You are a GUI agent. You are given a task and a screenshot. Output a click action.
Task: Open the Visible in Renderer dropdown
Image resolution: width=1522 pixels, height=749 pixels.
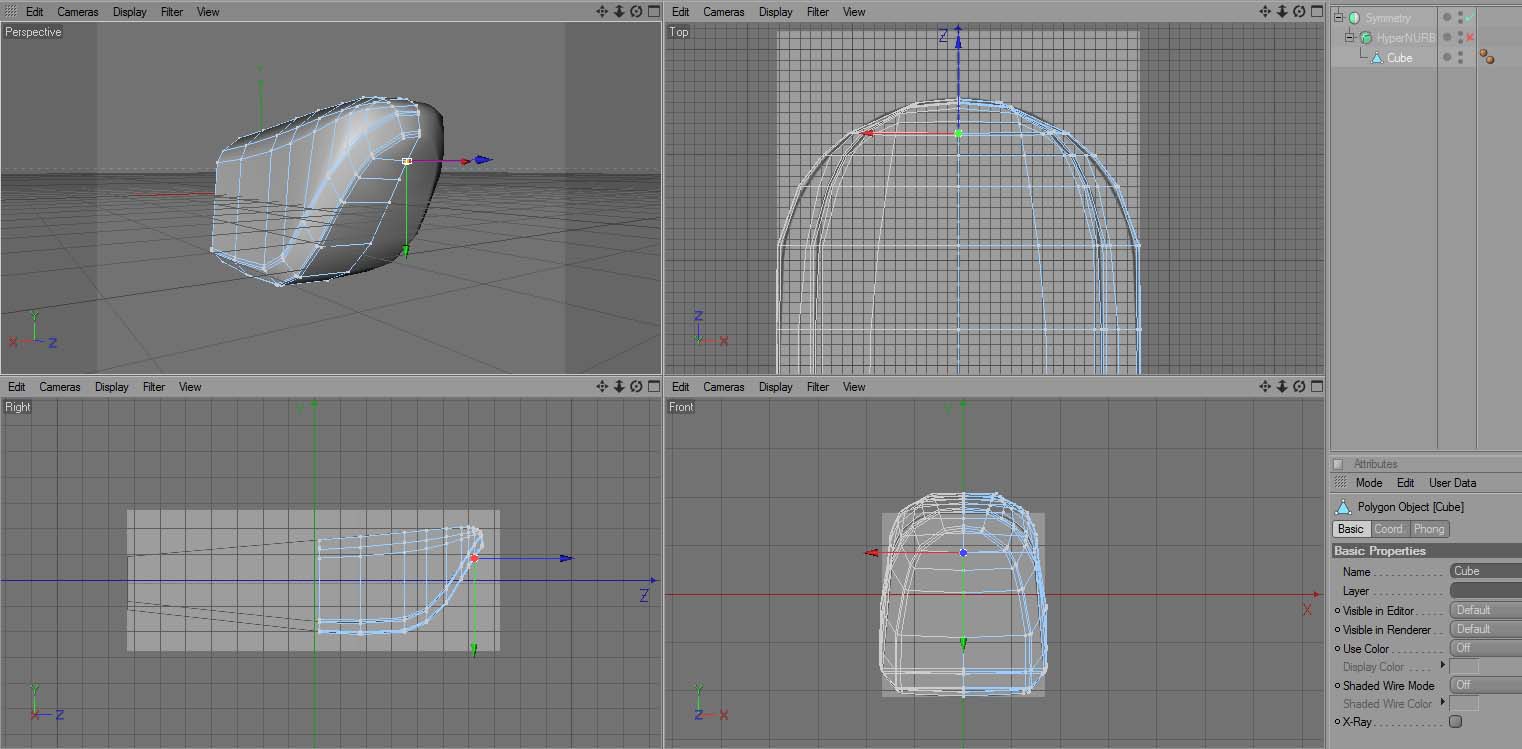pos(1486,629)
